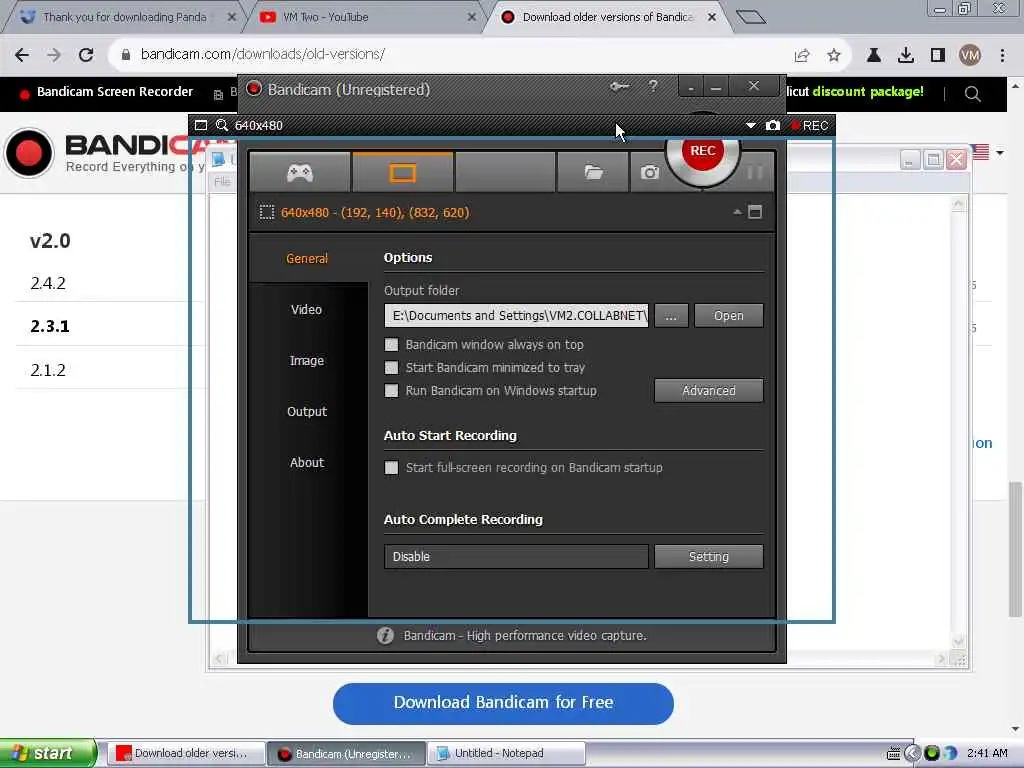The height and width of the screenshot is (768, 1024).
Task: Enable Bandicam window always on top
Action: (x=391, y=344)
